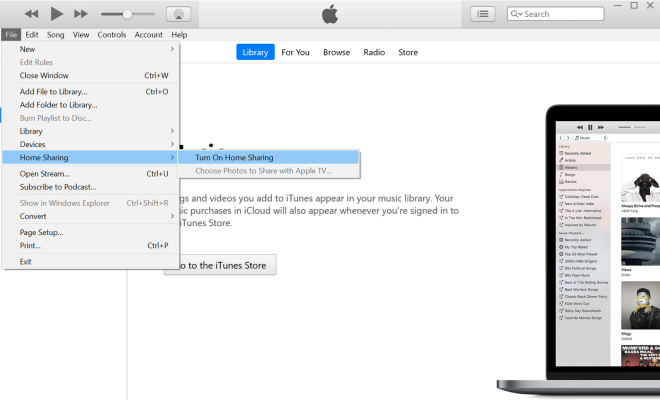Viewport: 660px width, 400px height.
Task: Maximize the iTunes window
Action: tap(634, 5)
